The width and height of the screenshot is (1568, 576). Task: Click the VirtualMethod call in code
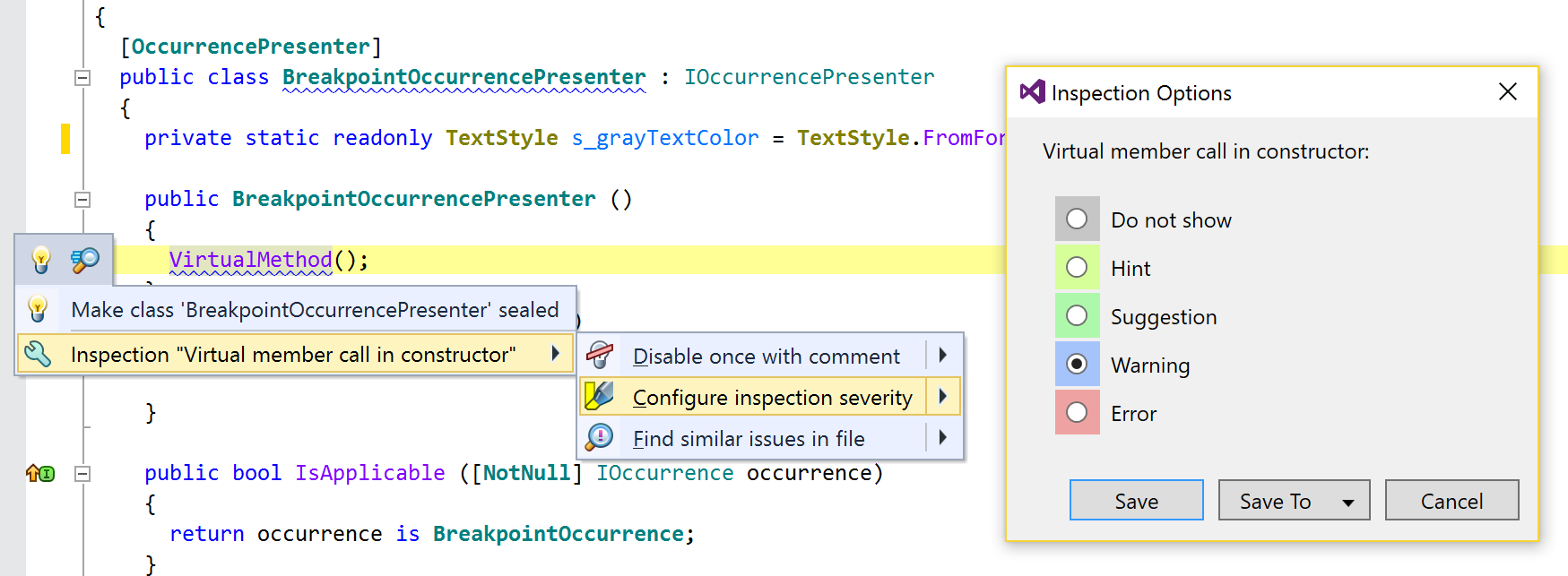251,260
